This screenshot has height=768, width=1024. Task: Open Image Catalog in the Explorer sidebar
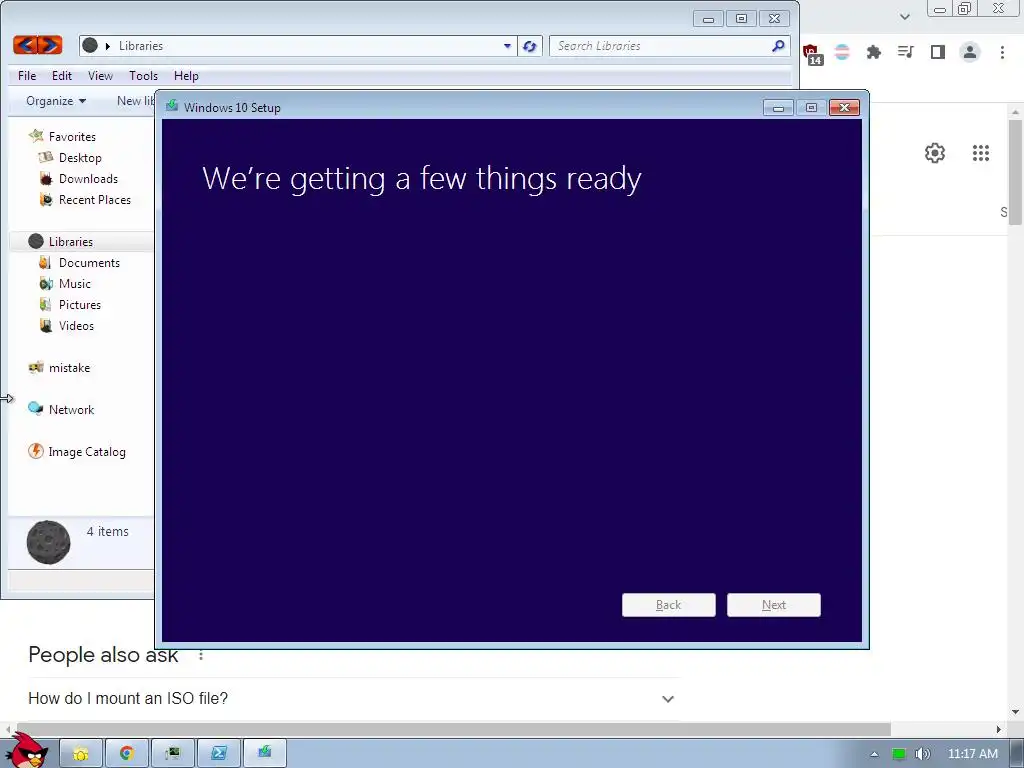click(87, 451)
